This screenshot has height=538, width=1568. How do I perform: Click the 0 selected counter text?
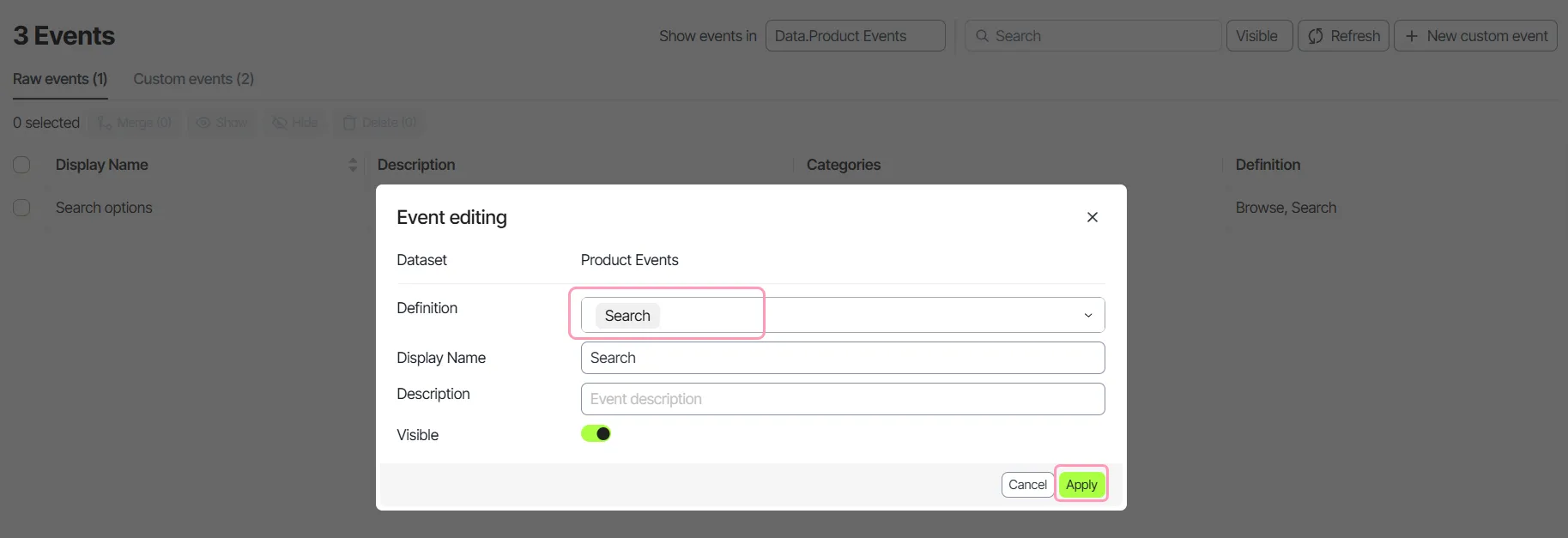pyautogui.click(x=46, y=123)
